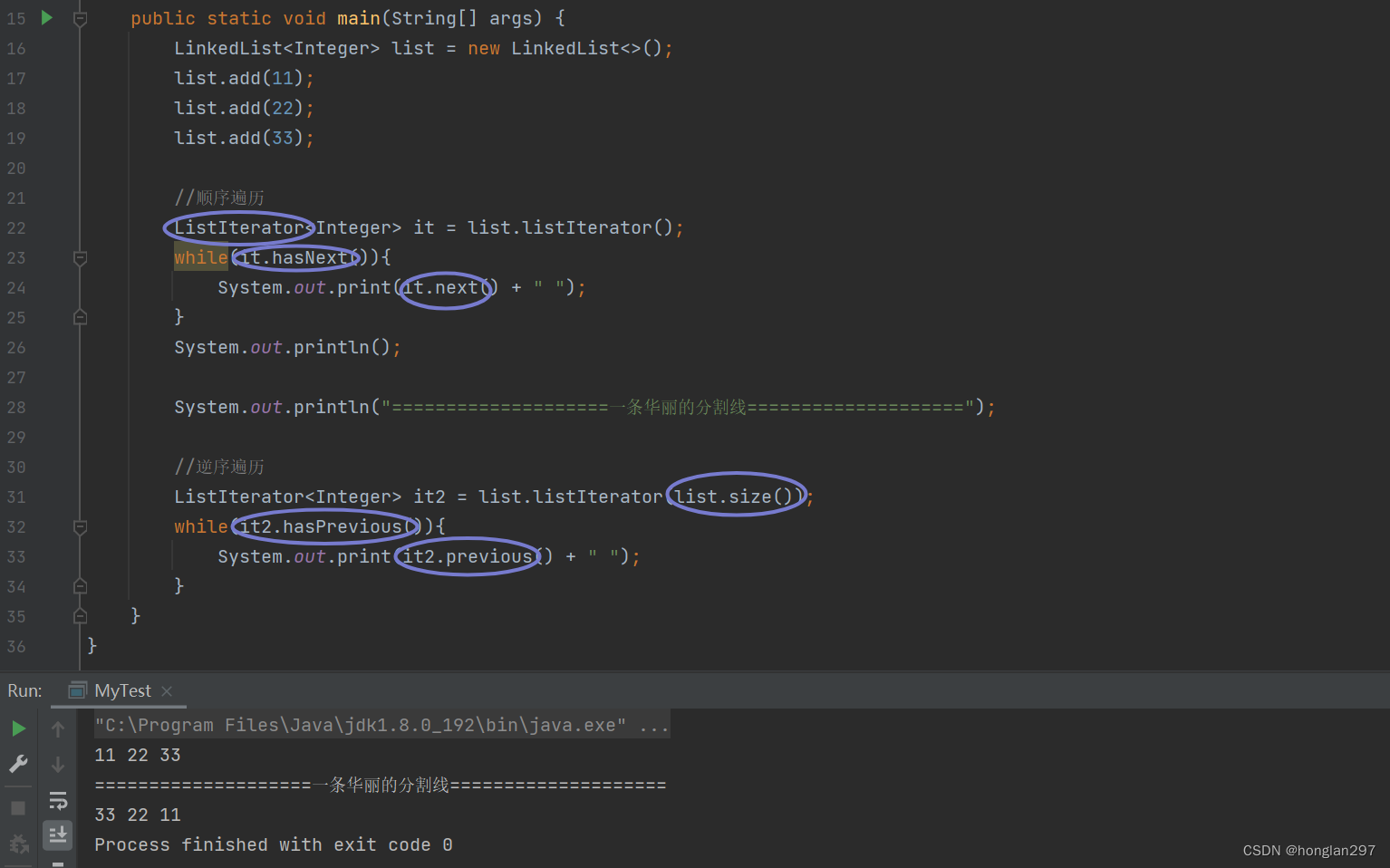The width and height of the screenshot is (1390, 868).
Task: Click the 'Run:' panel label
Action: 24,691
